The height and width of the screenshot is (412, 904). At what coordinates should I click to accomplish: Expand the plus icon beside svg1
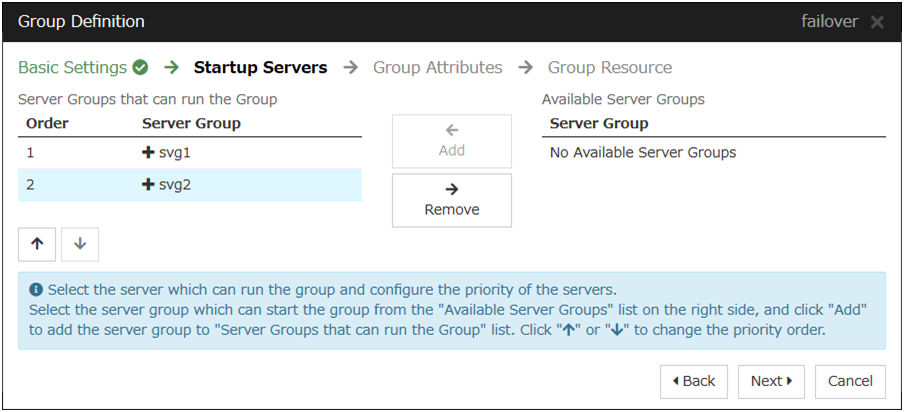[148, 153]
